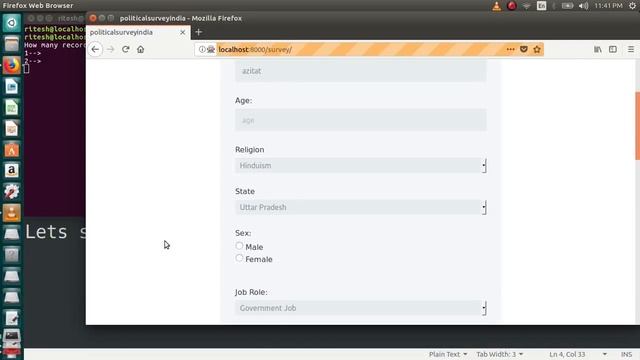Close the politicalsurveyindia tab

point(182,32)
